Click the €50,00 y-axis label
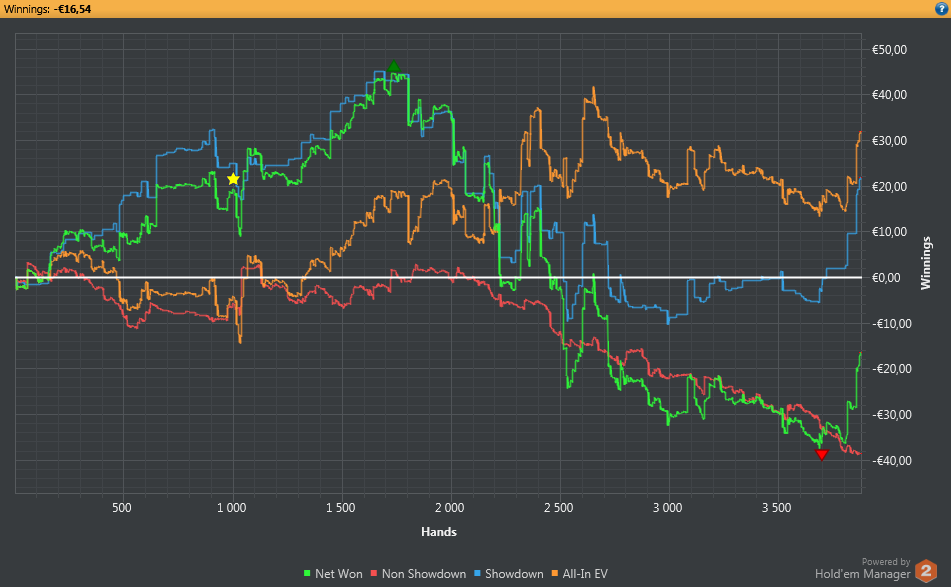 pos(889,50)
